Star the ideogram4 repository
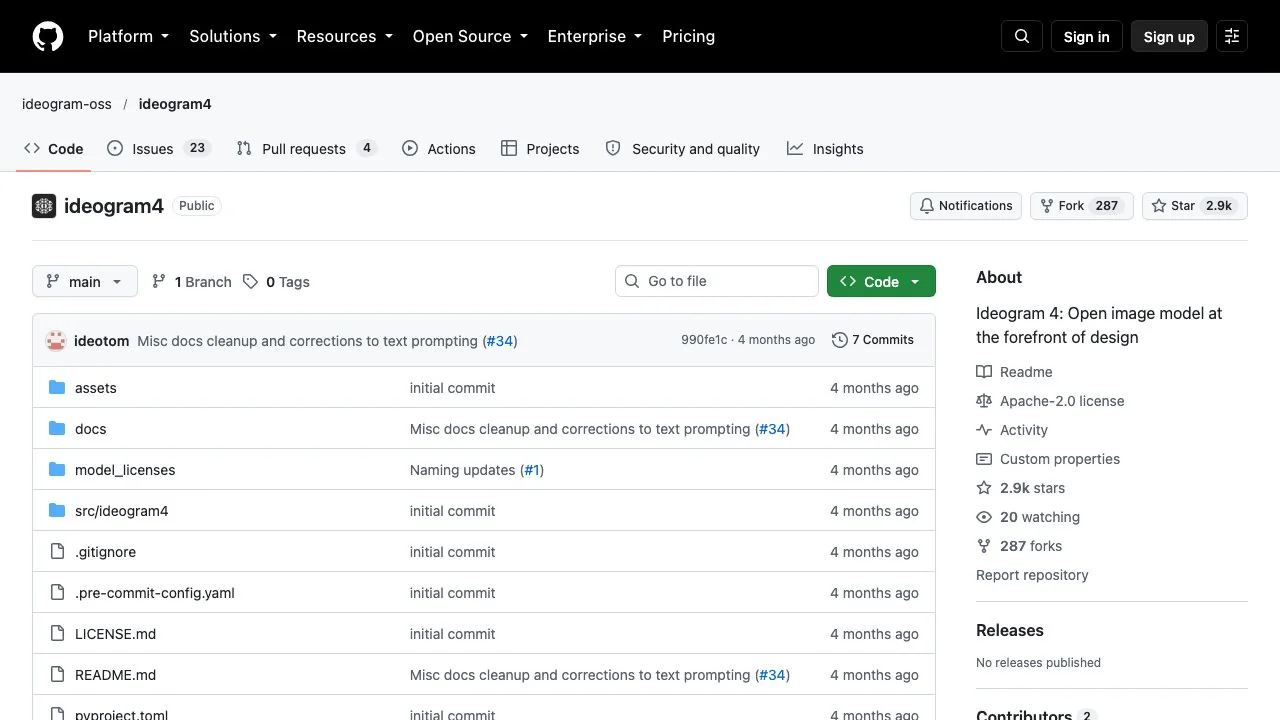The width and height of the screenshot is (1280, 720). click(1195, 206)
